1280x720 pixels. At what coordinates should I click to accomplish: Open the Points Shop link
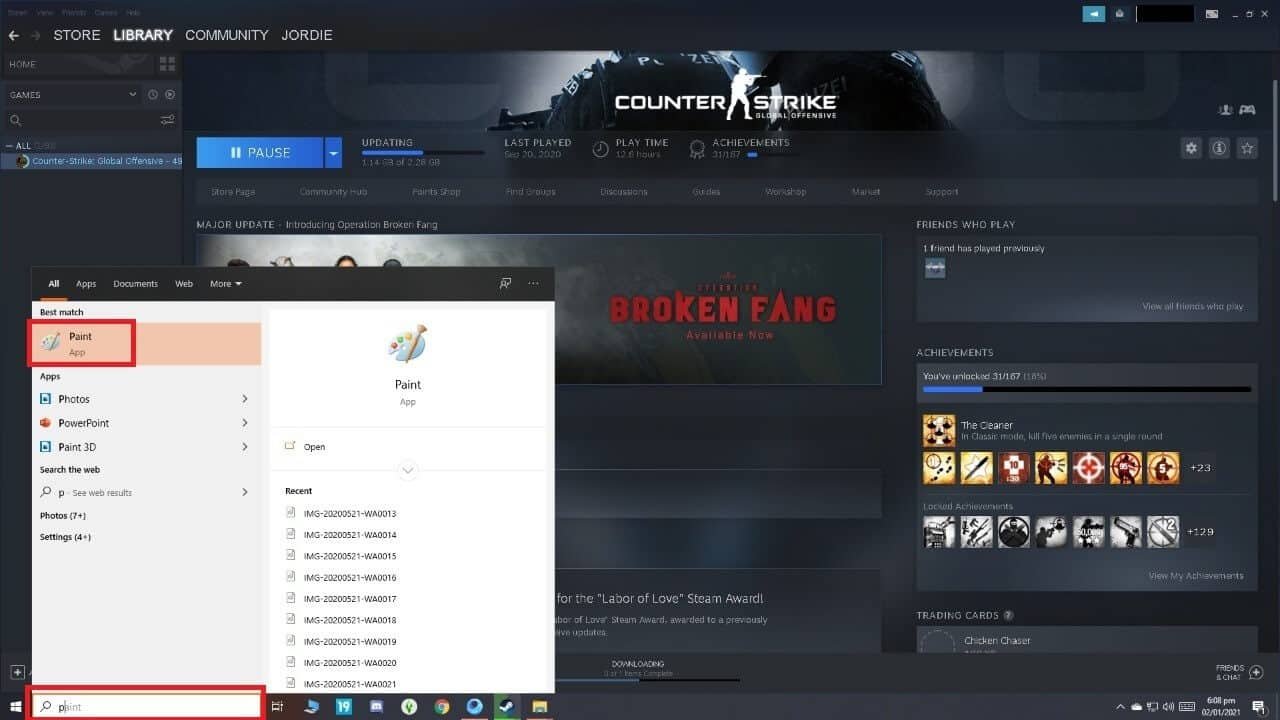(x=436, y=192)
